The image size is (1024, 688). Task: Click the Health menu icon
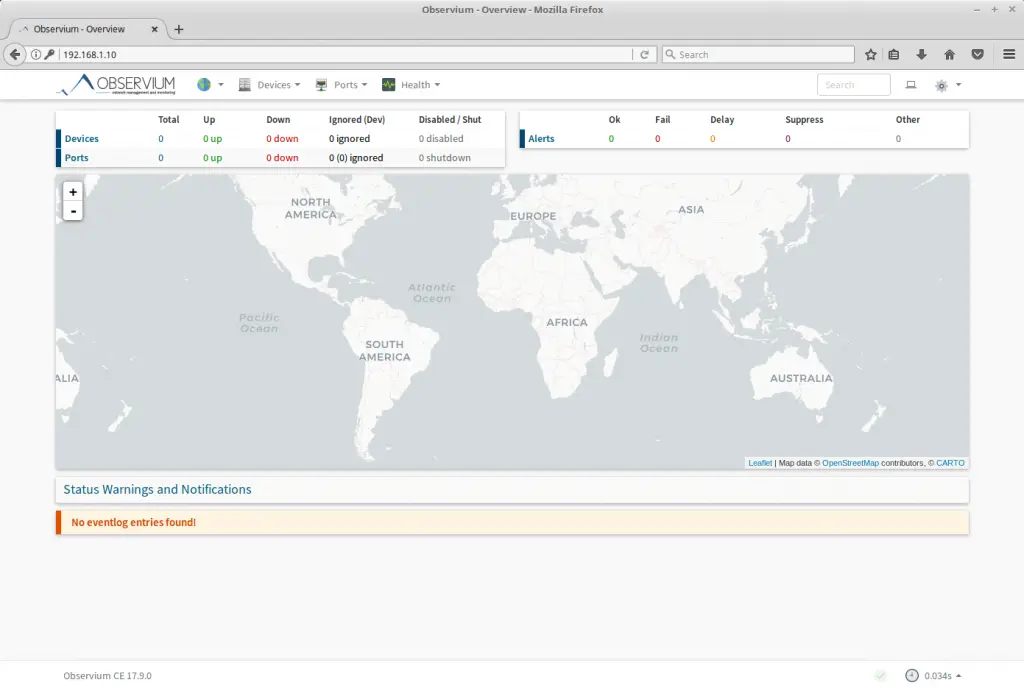click(389, 85)
